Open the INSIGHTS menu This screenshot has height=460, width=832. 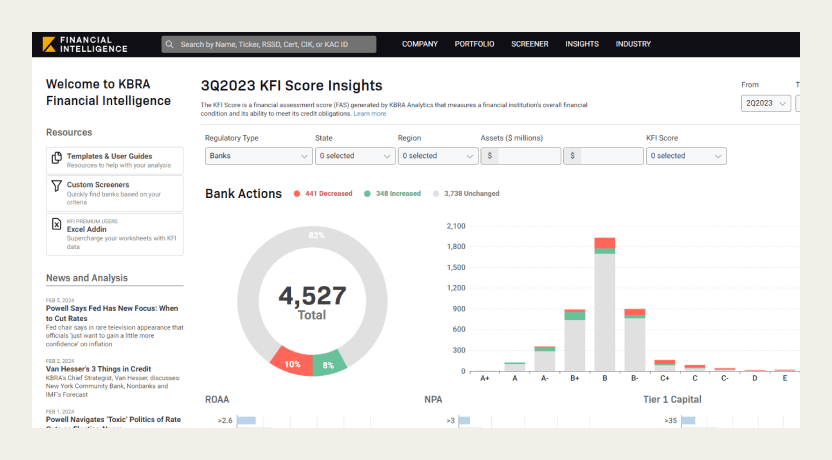click(582, 44)
